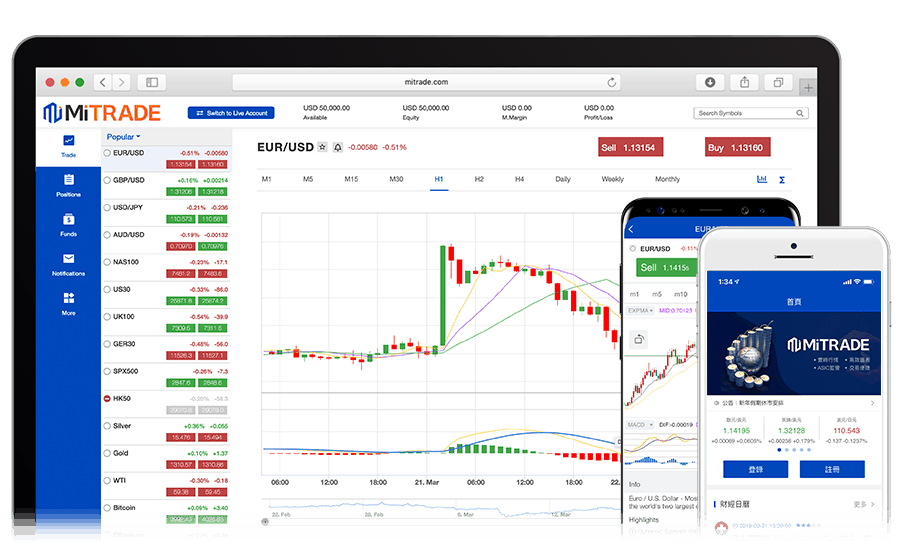Viewport: 900px width, 544px height.
Task: Select GER30 in the popular list
Action: coord(166,349)
